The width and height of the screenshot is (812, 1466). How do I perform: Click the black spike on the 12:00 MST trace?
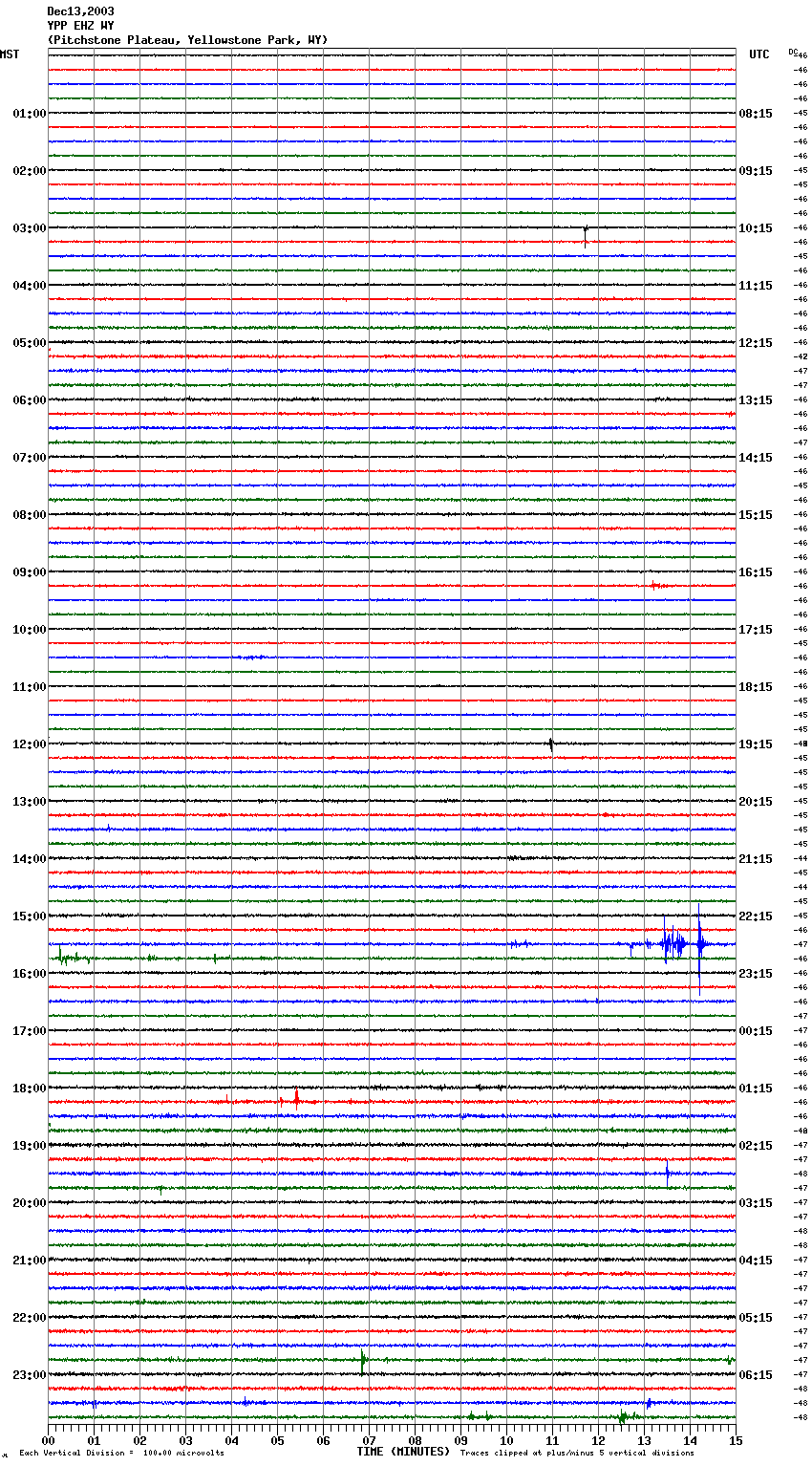coord(551,744)
